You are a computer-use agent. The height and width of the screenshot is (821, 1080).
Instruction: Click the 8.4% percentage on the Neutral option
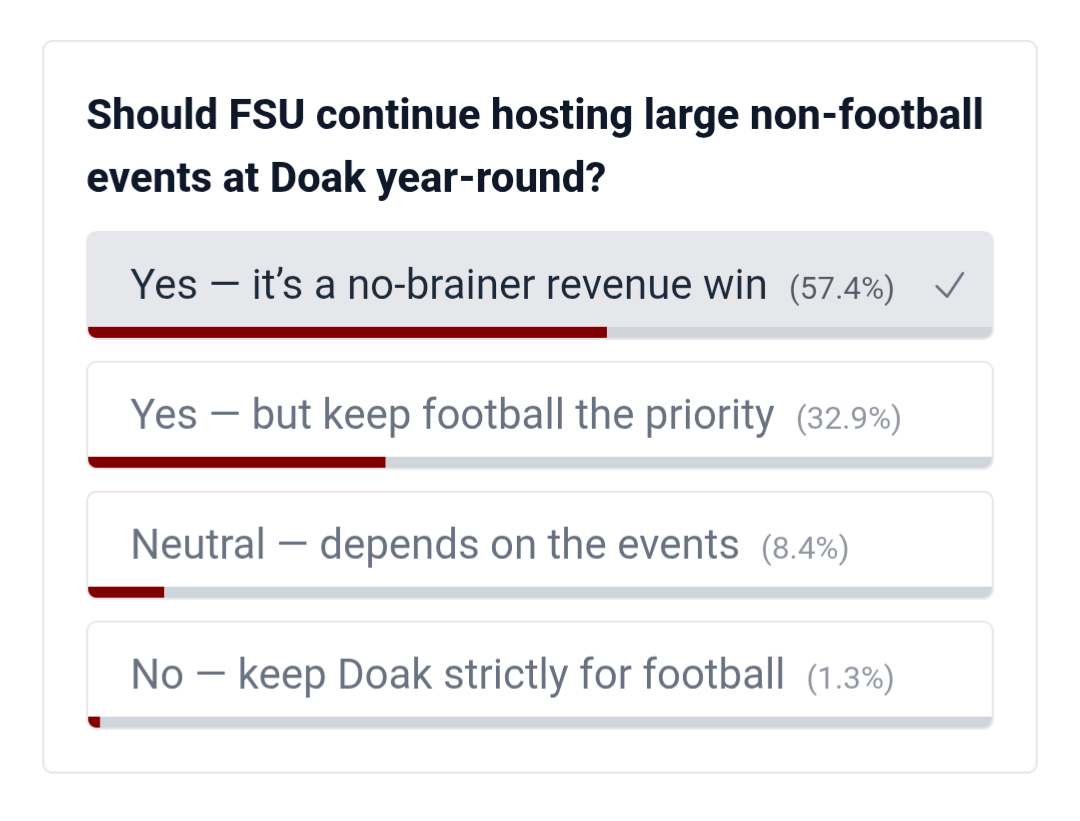click(x=804, y=549)
